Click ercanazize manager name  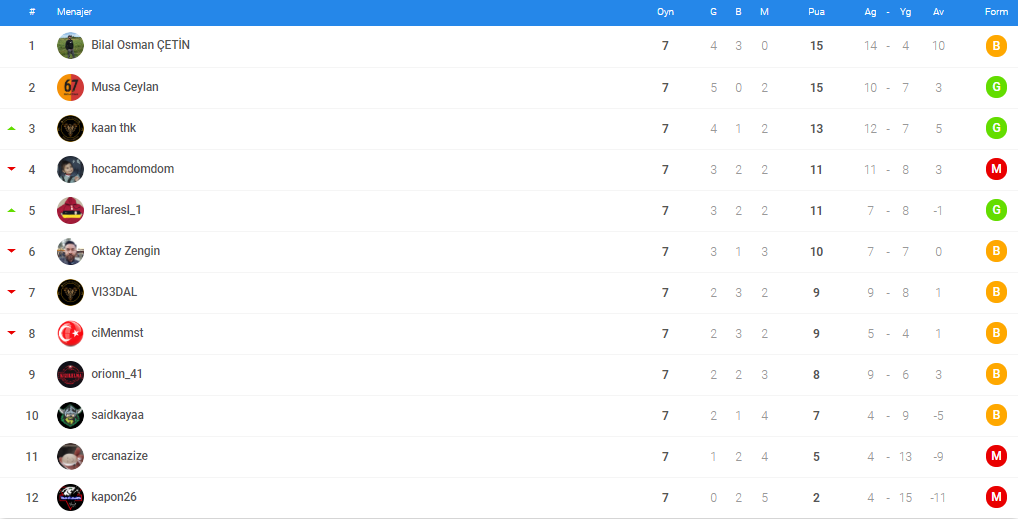point(119,456)
